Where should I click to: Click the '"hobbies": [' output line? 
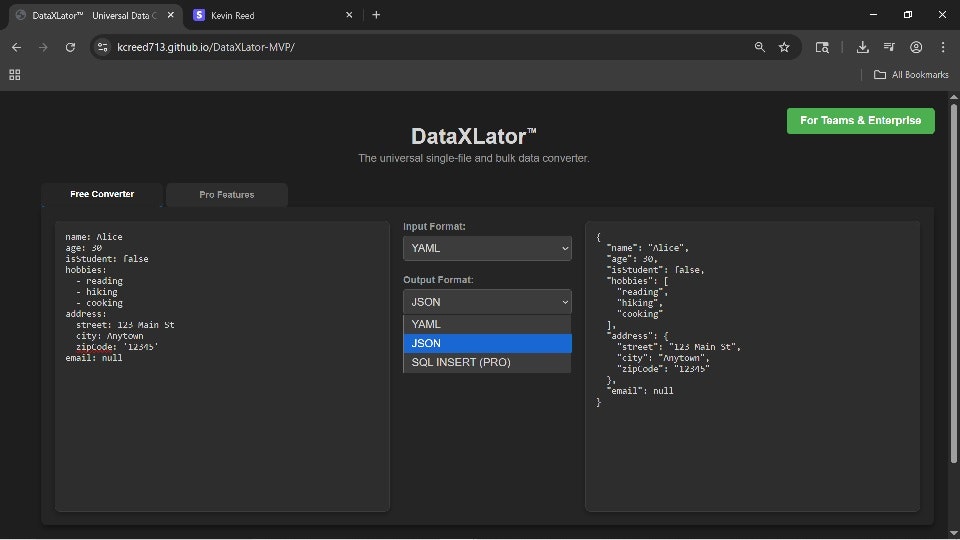[637, 281]
